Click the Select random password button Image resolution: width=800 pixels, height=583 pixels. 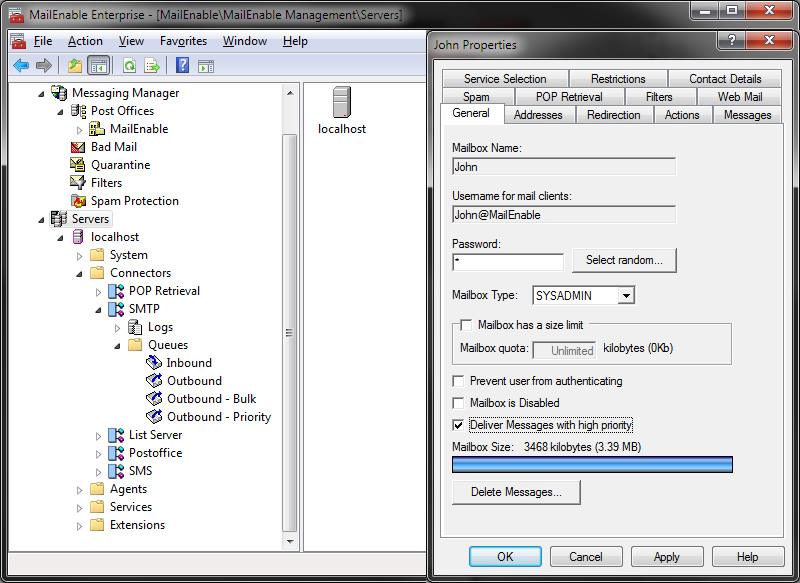624,260
